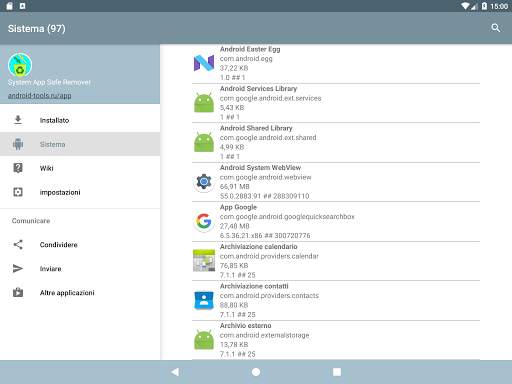Viewport: 512px width, 384px height.
Task: Select the App Google title
Action: (238, 207)
